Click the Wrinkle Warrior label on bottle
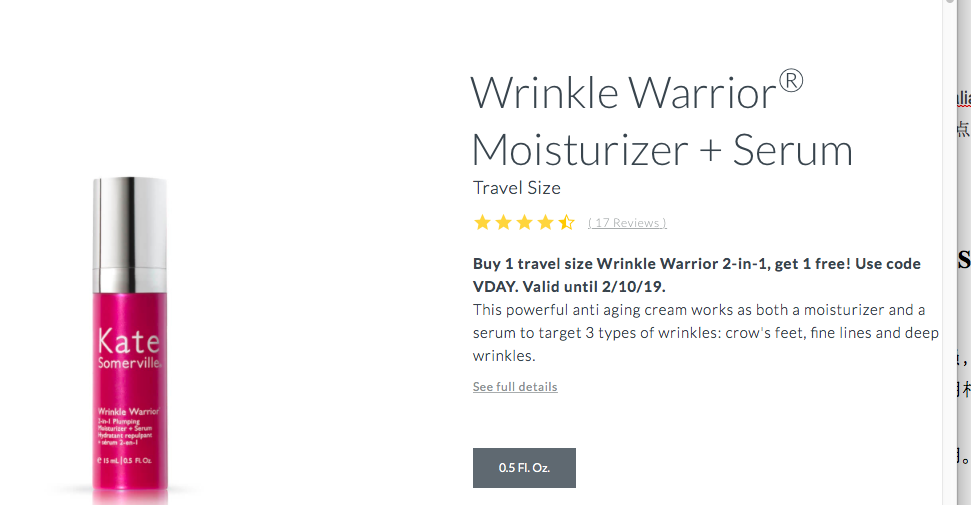Screen dimensions: 971x505 tap(128, 411)
